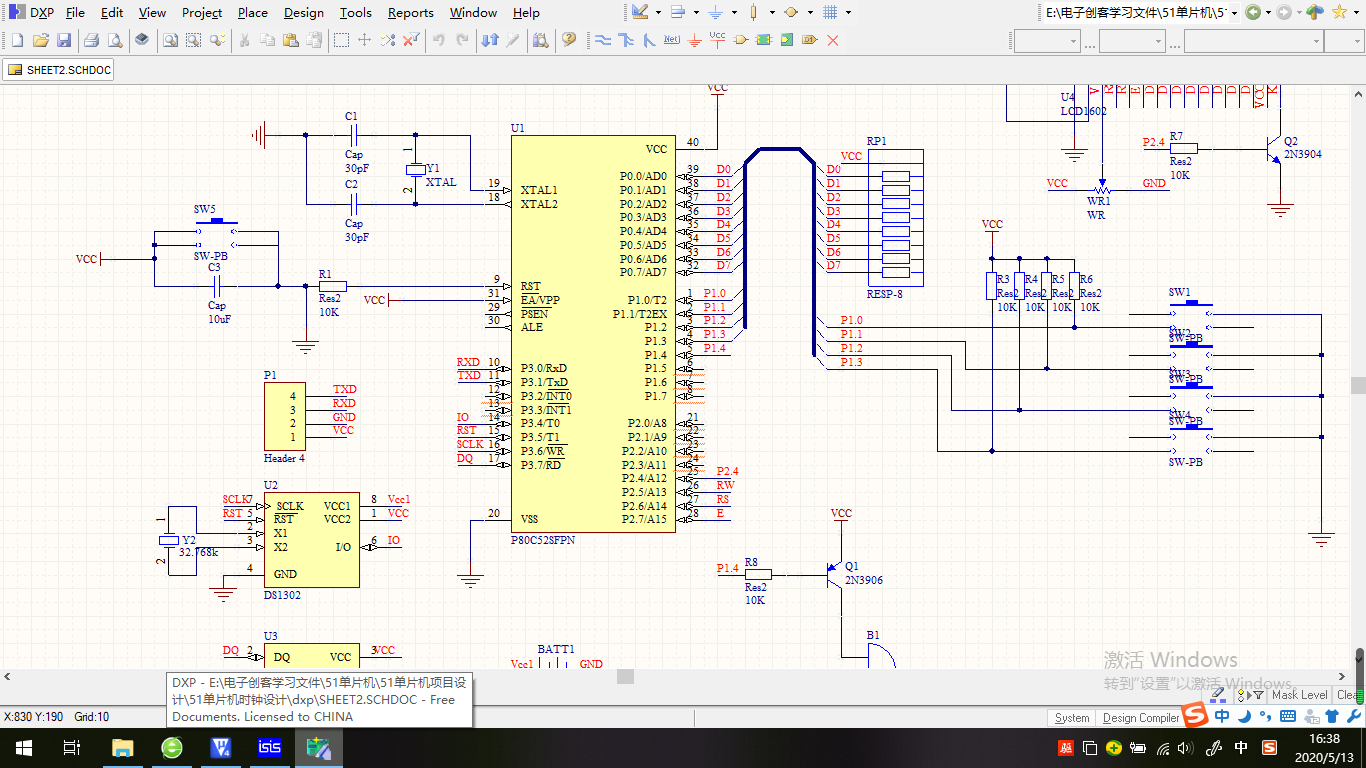1366x768 pixels.
Task: Open the Power Sources dropdown arrow
Action: [733, 13]
